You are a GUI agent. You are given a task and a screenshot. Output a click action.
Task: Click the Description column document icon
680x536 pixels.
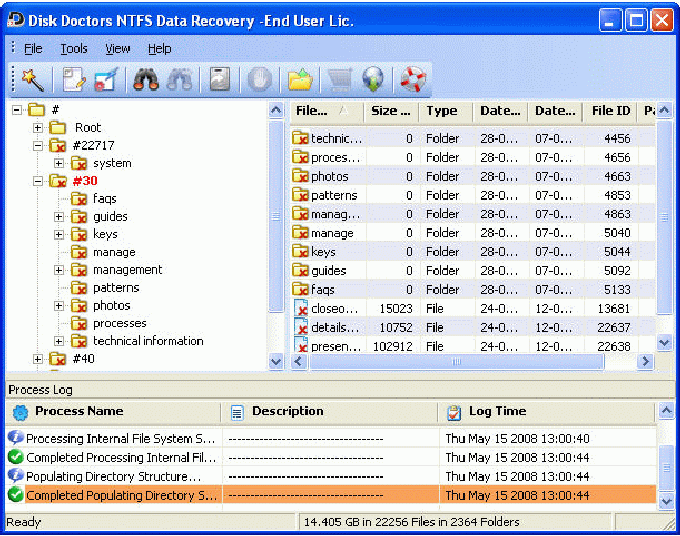237,412
